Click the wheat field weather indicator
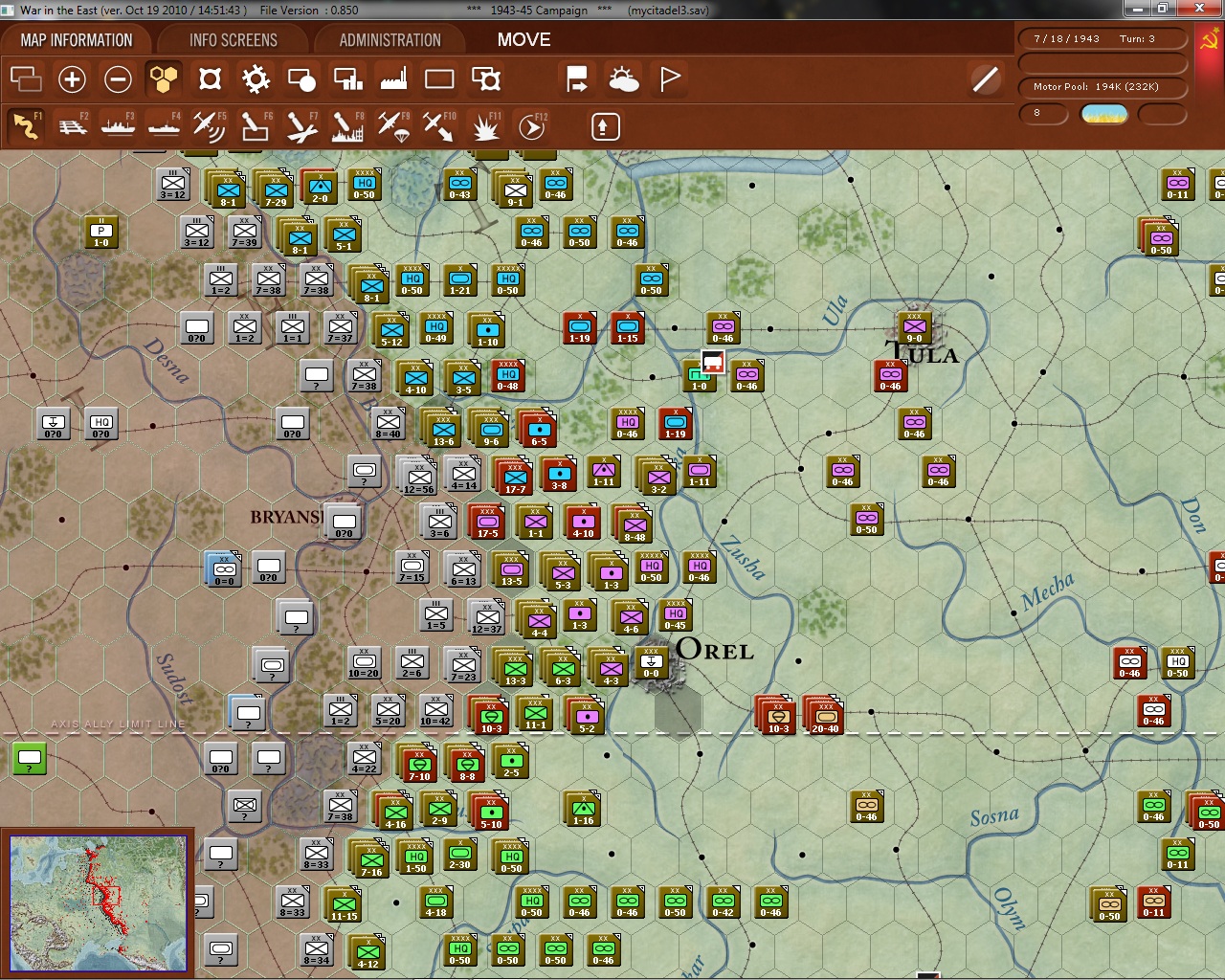This screenshot has width=1225, height=980. click(1103, 114)
